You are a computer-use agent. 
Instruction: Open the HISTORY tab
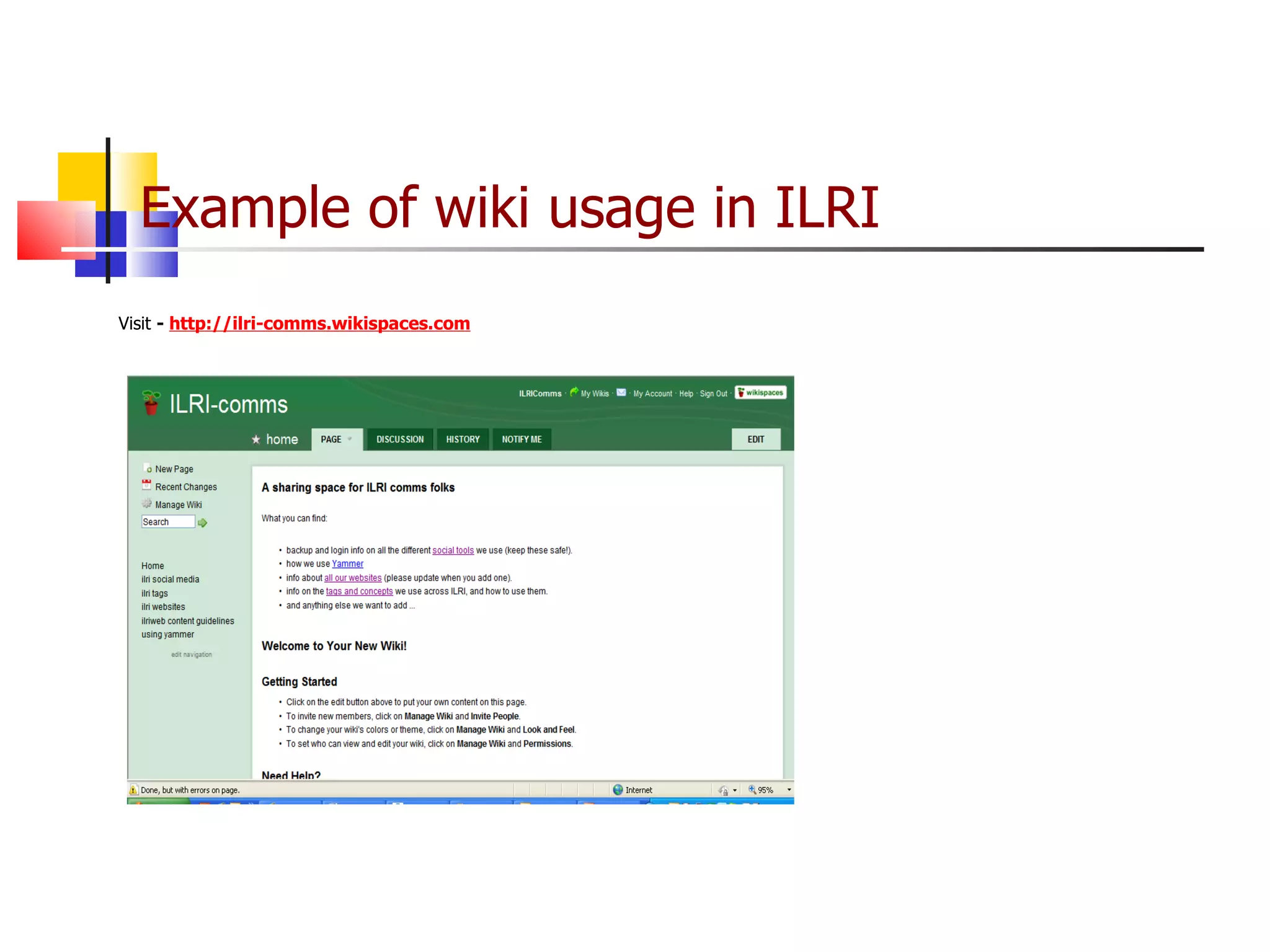point(463,439)
